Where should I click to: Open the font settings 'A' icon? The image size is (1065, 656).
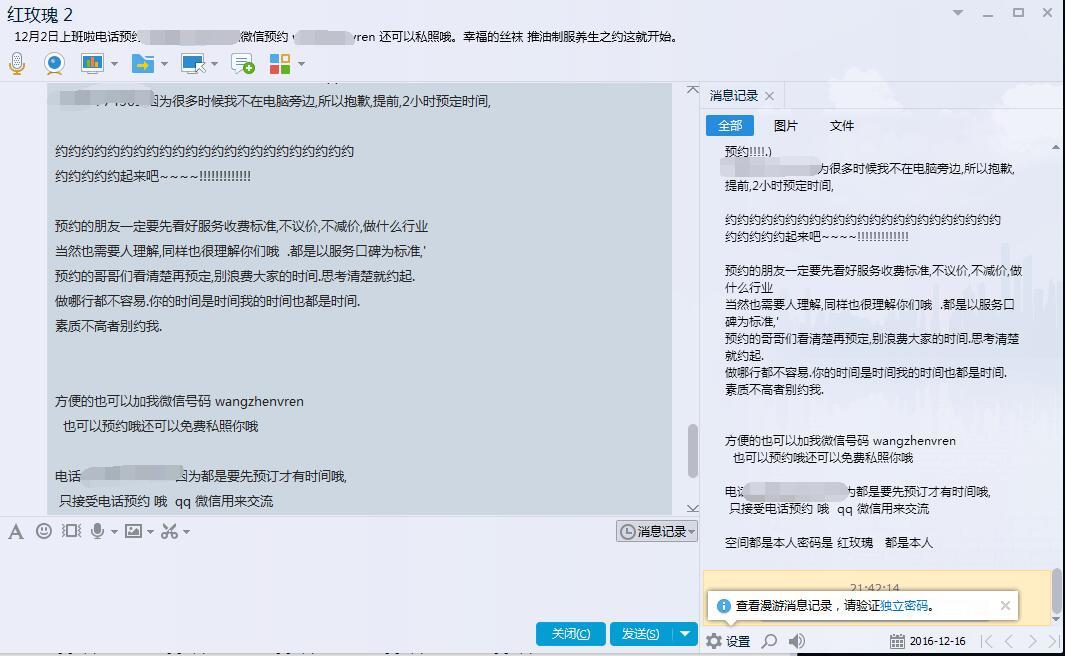tap(16, 531)
